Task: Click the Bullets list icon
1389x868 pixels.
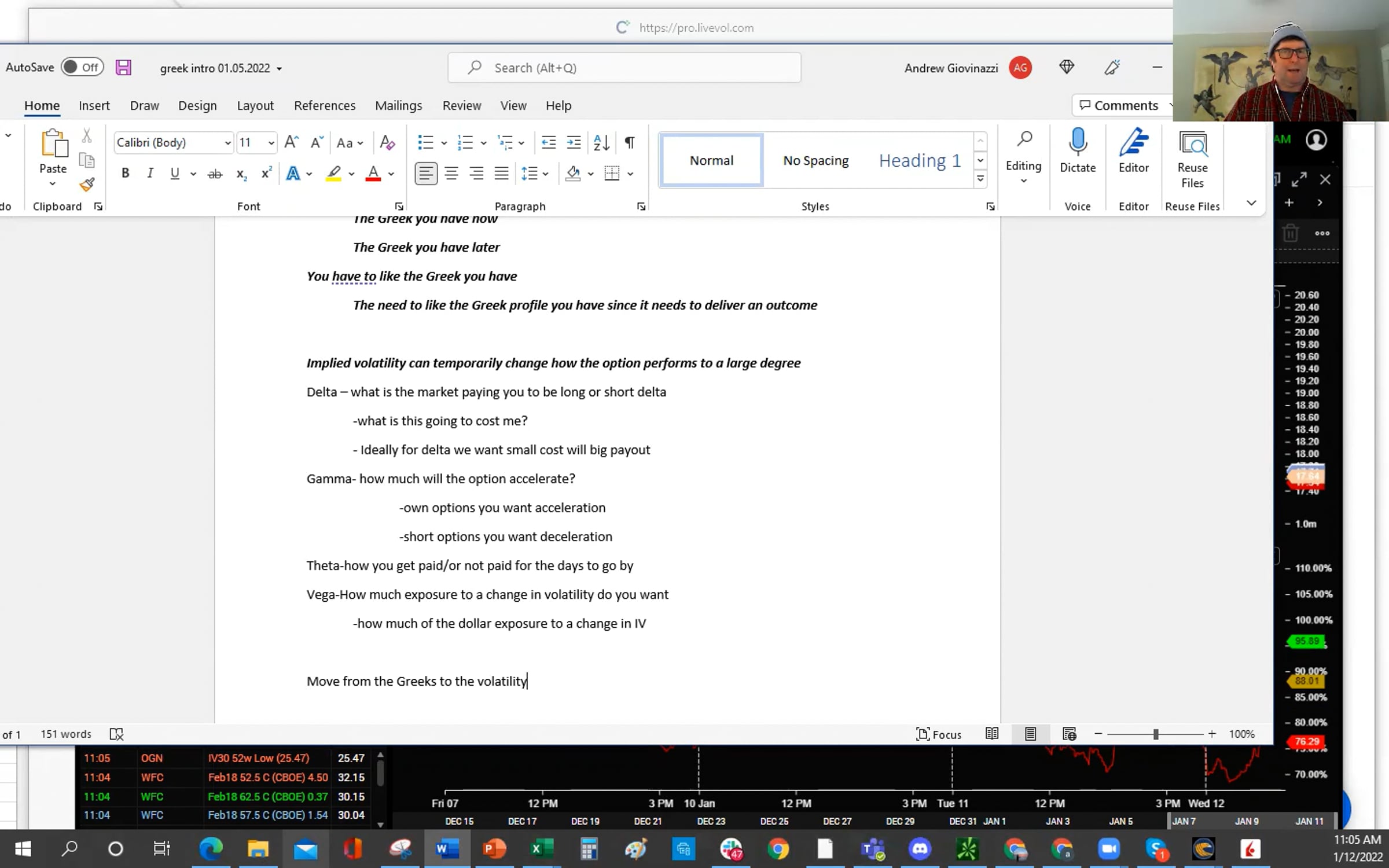Action: click(x=425, y=142)
